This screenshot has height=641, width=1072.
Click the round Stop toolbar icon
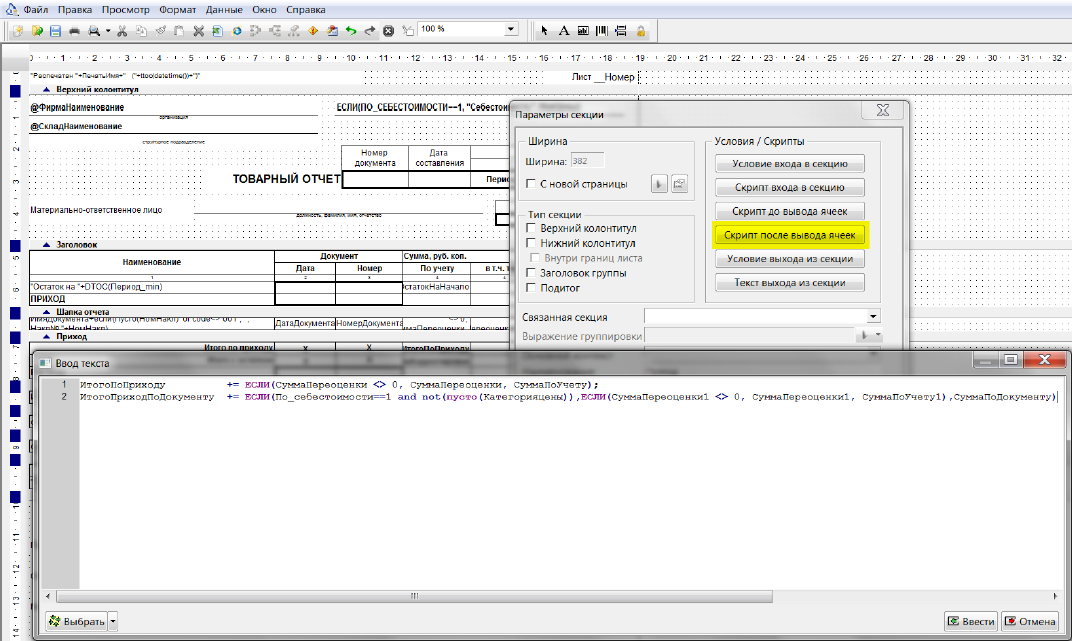coord(388,31)
